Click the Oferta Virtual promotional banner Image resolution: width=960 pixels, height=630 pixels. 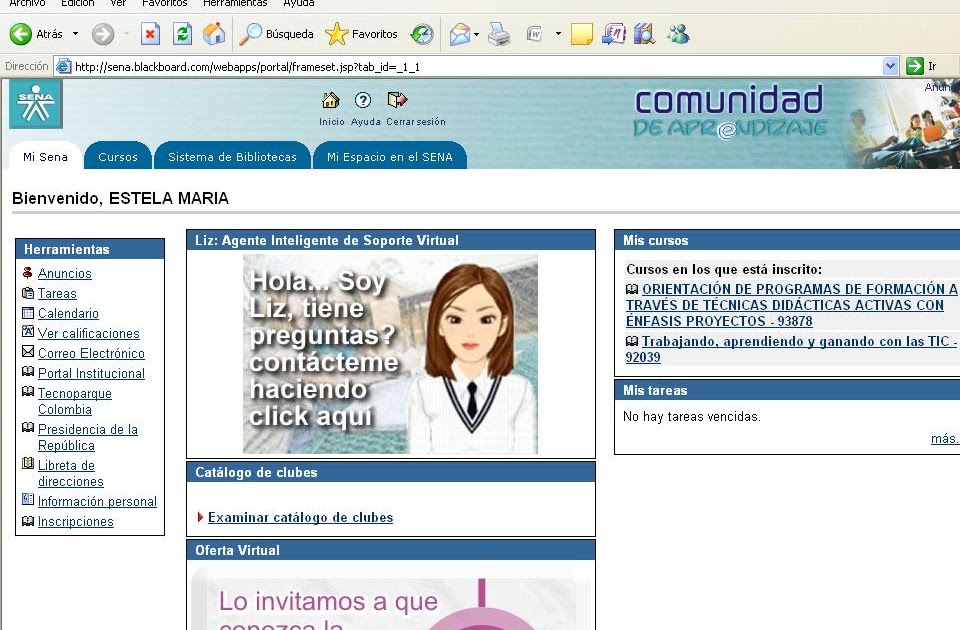390,598
